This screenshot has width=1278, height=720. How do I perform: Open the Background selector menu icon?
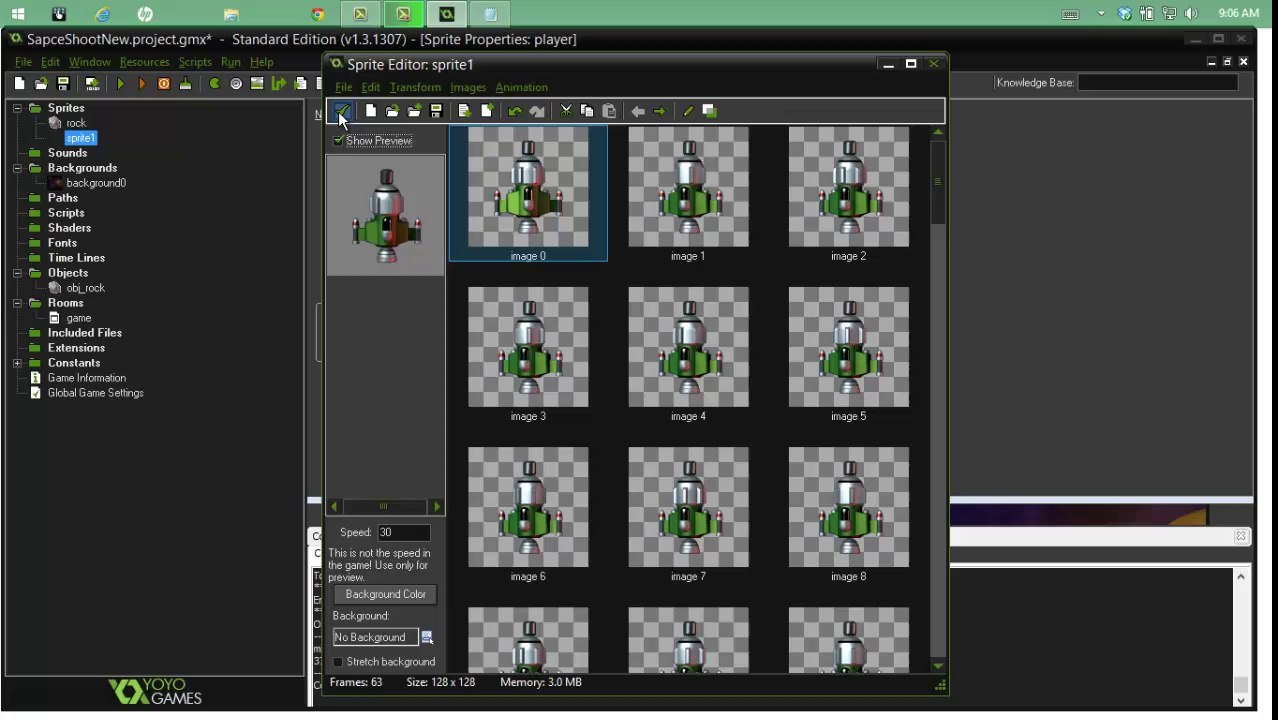(x=427, y=637)
